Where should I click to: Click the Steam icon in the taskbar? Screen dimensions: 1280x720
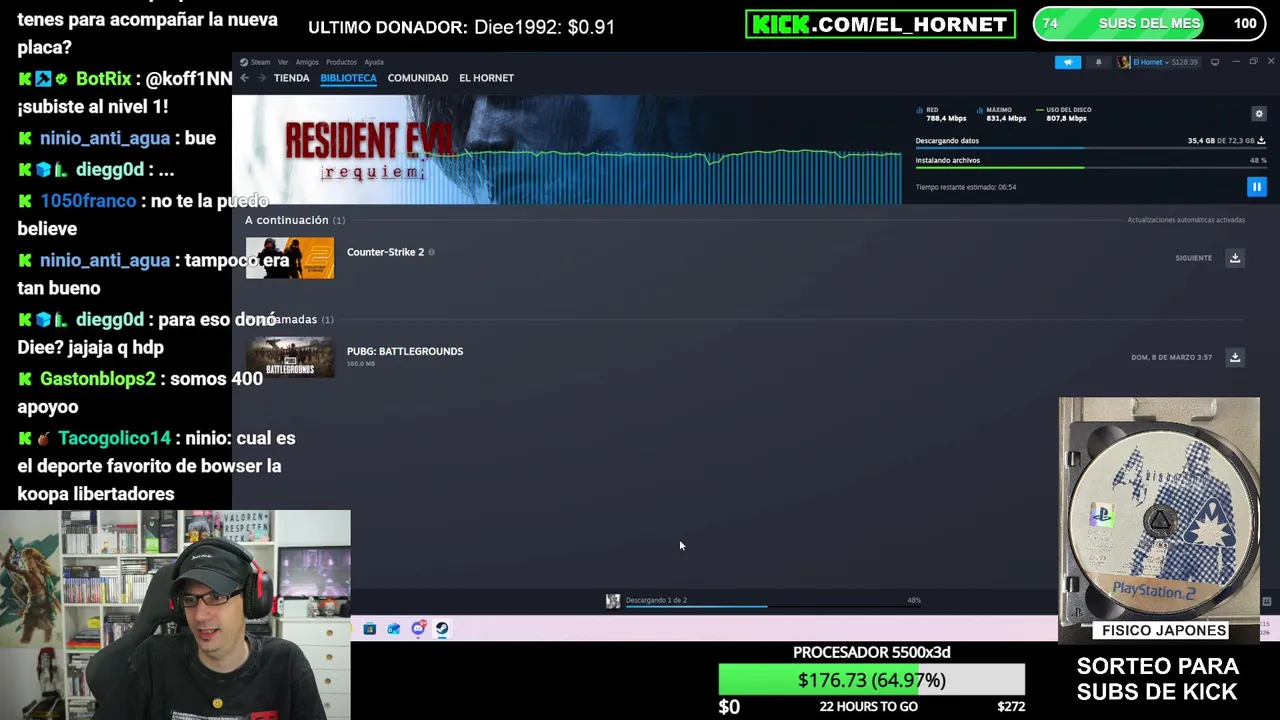[x=442, y=629]
